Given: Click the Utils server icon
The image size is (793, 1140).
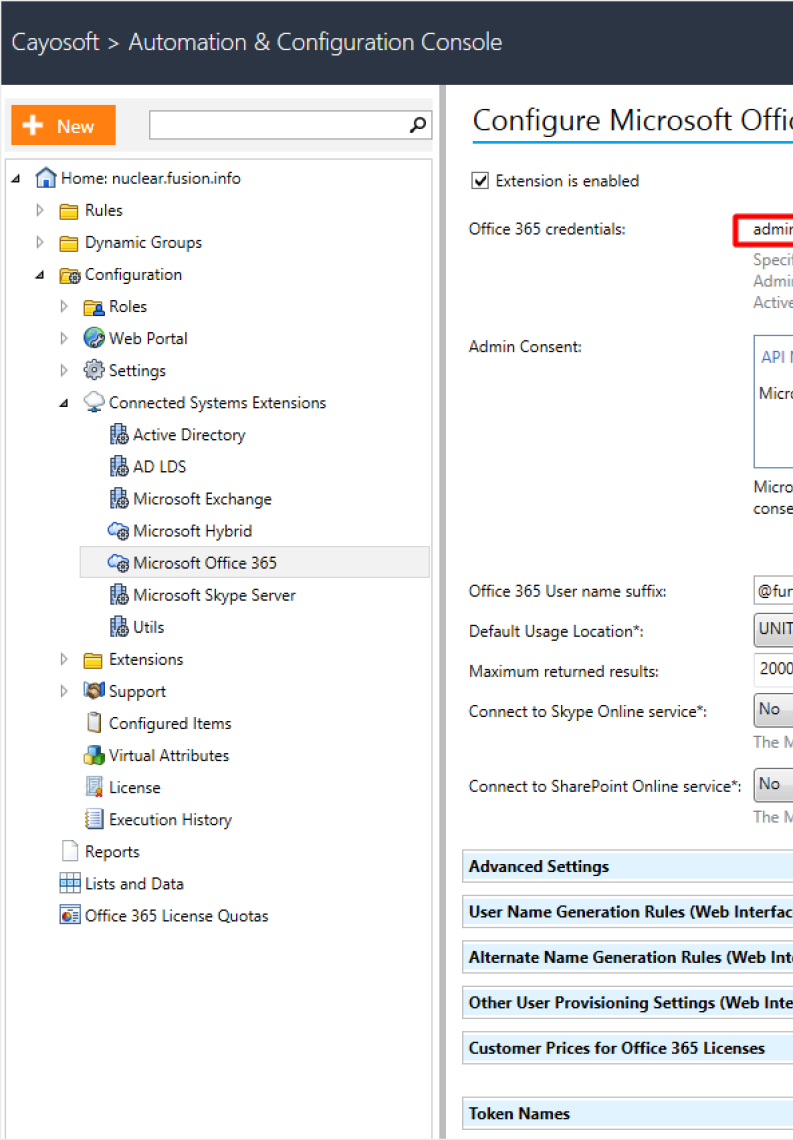Looking at the screenshot, I should [118, 627].
